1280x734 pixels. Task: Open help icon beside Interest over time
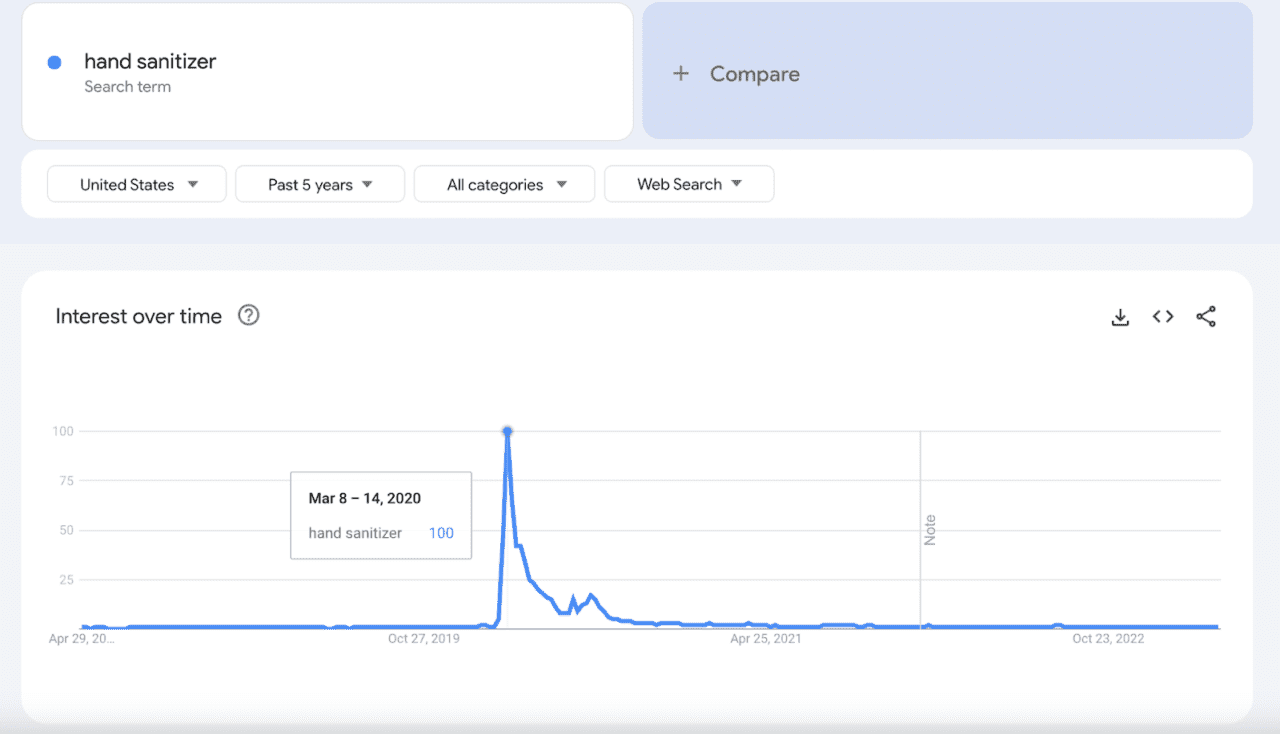coord(249,316)
